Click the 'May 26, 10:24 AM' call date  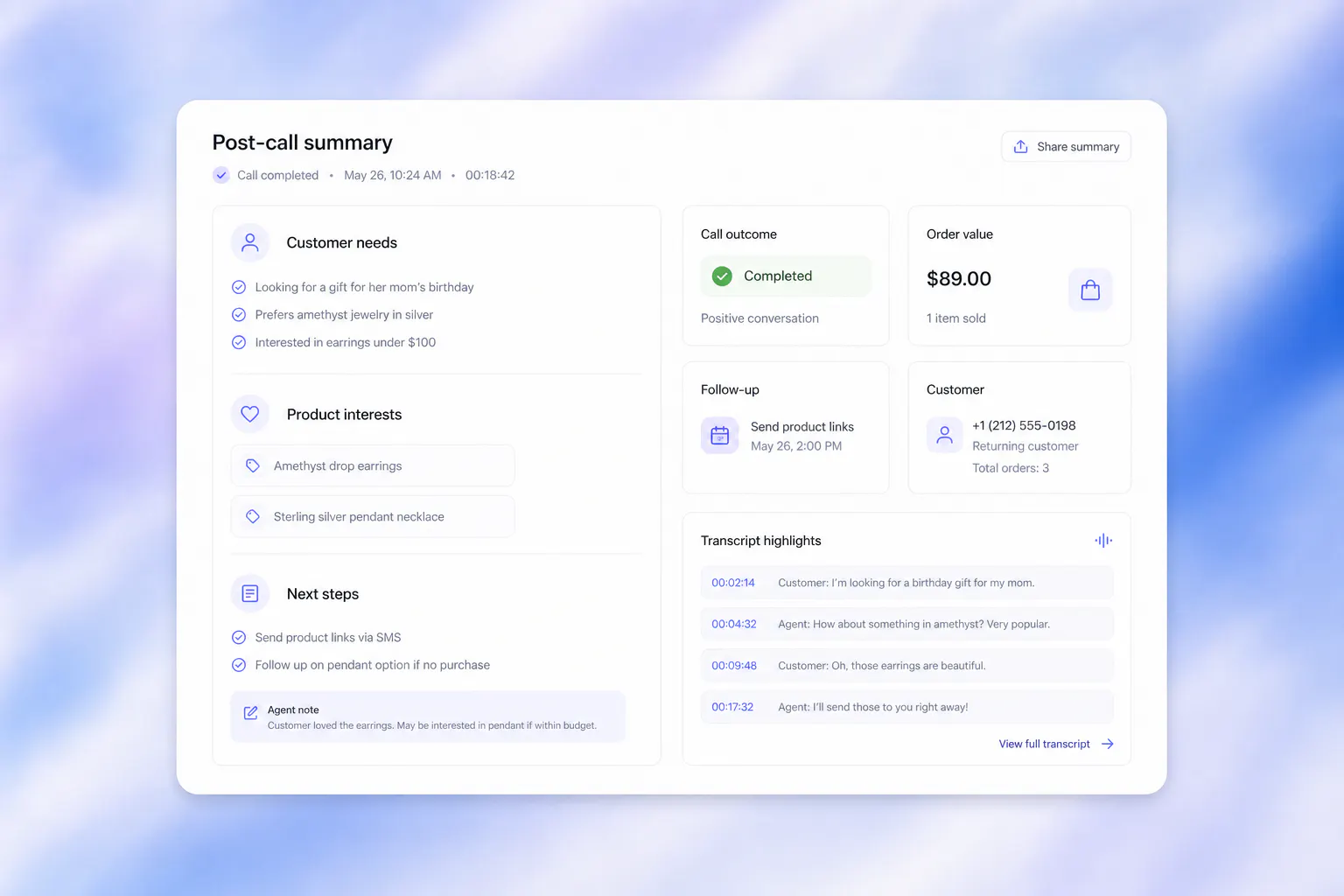(393, 175)
